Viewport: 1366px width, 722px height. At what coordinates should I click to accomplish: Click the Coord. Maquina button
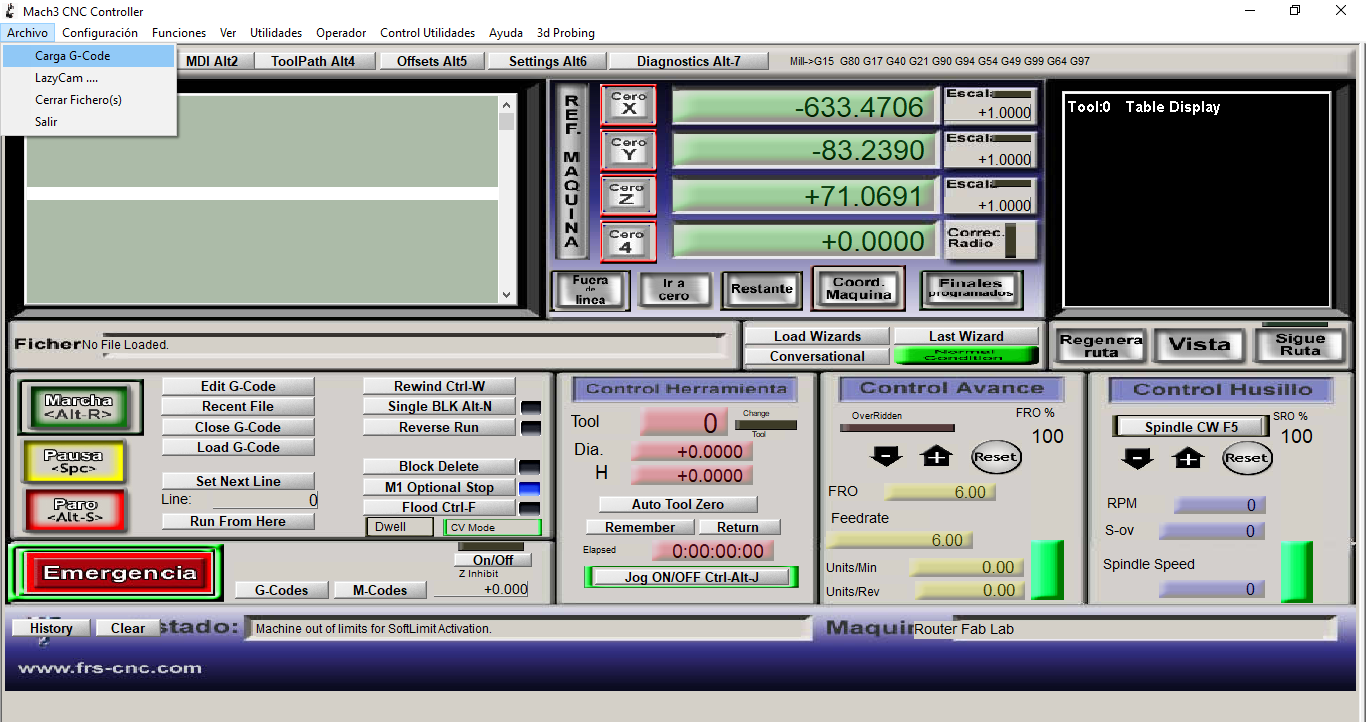click(859, 288)
